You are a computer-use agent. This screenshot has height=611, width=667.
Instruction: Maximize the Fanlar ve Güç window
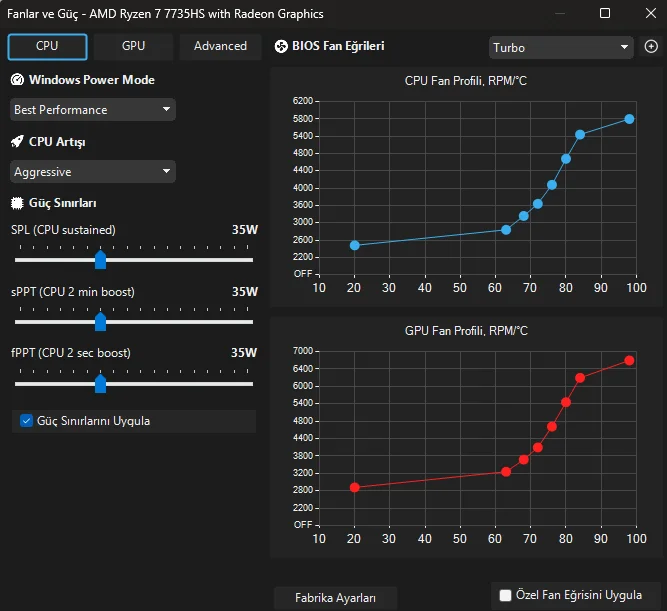point(604,13)
